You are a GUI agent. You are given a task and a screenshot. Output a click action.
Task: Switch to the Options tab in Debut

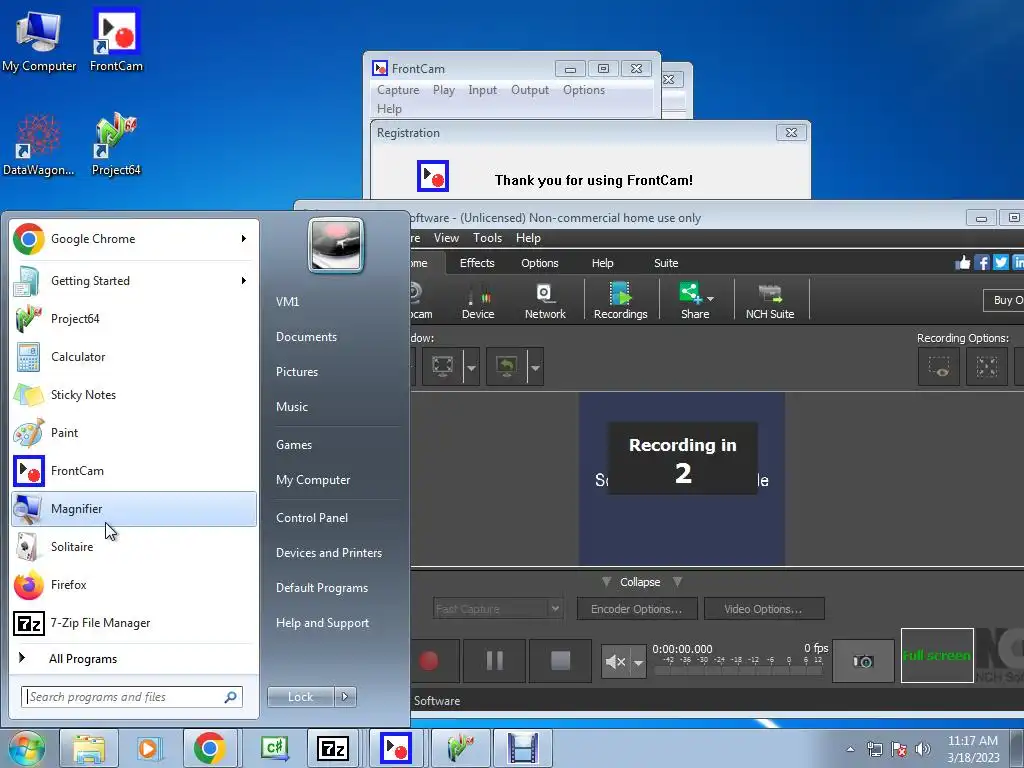[x=539, y=263]
